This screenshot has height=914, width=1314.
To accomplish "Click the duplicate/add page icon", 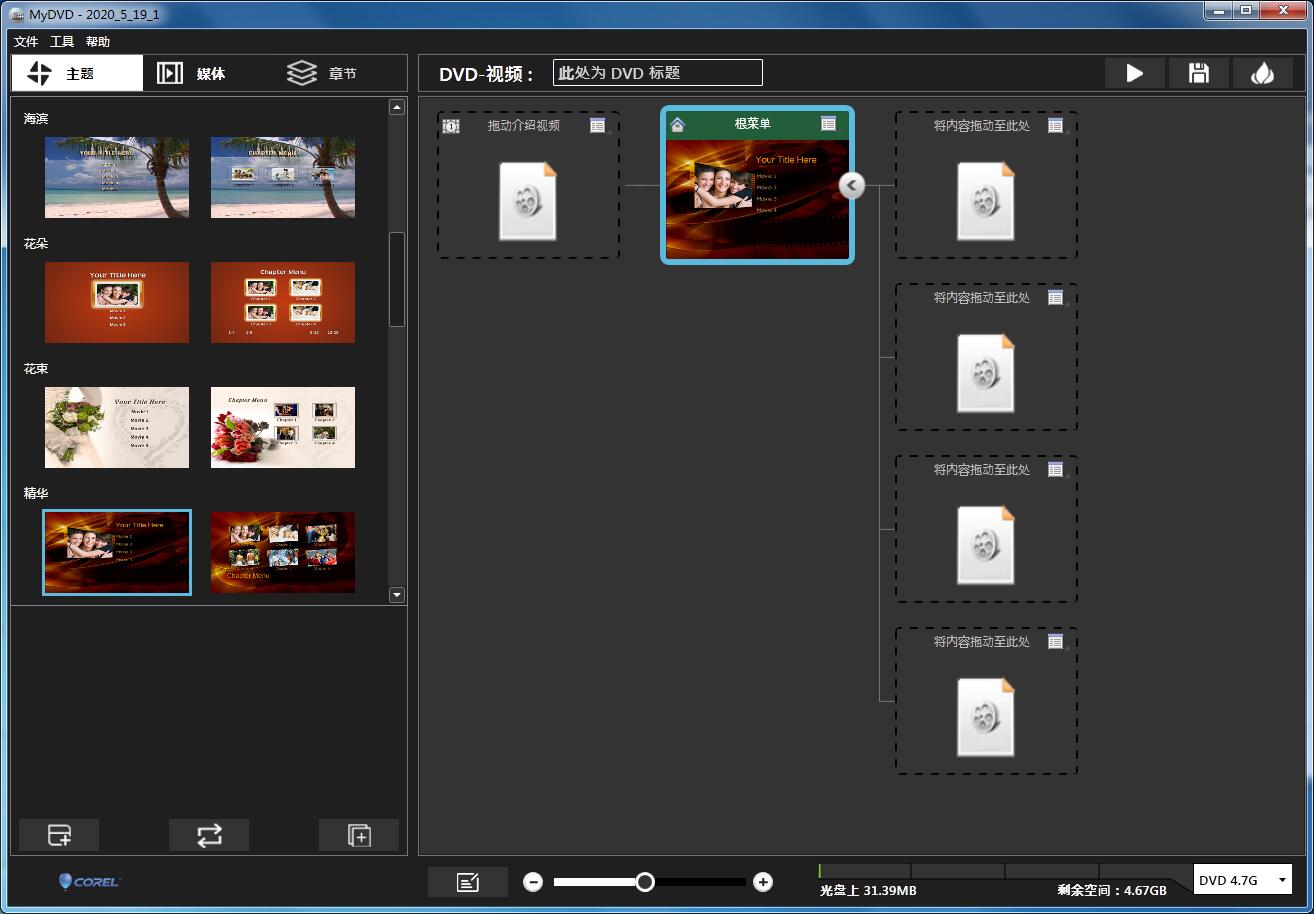I will (359, 835).
